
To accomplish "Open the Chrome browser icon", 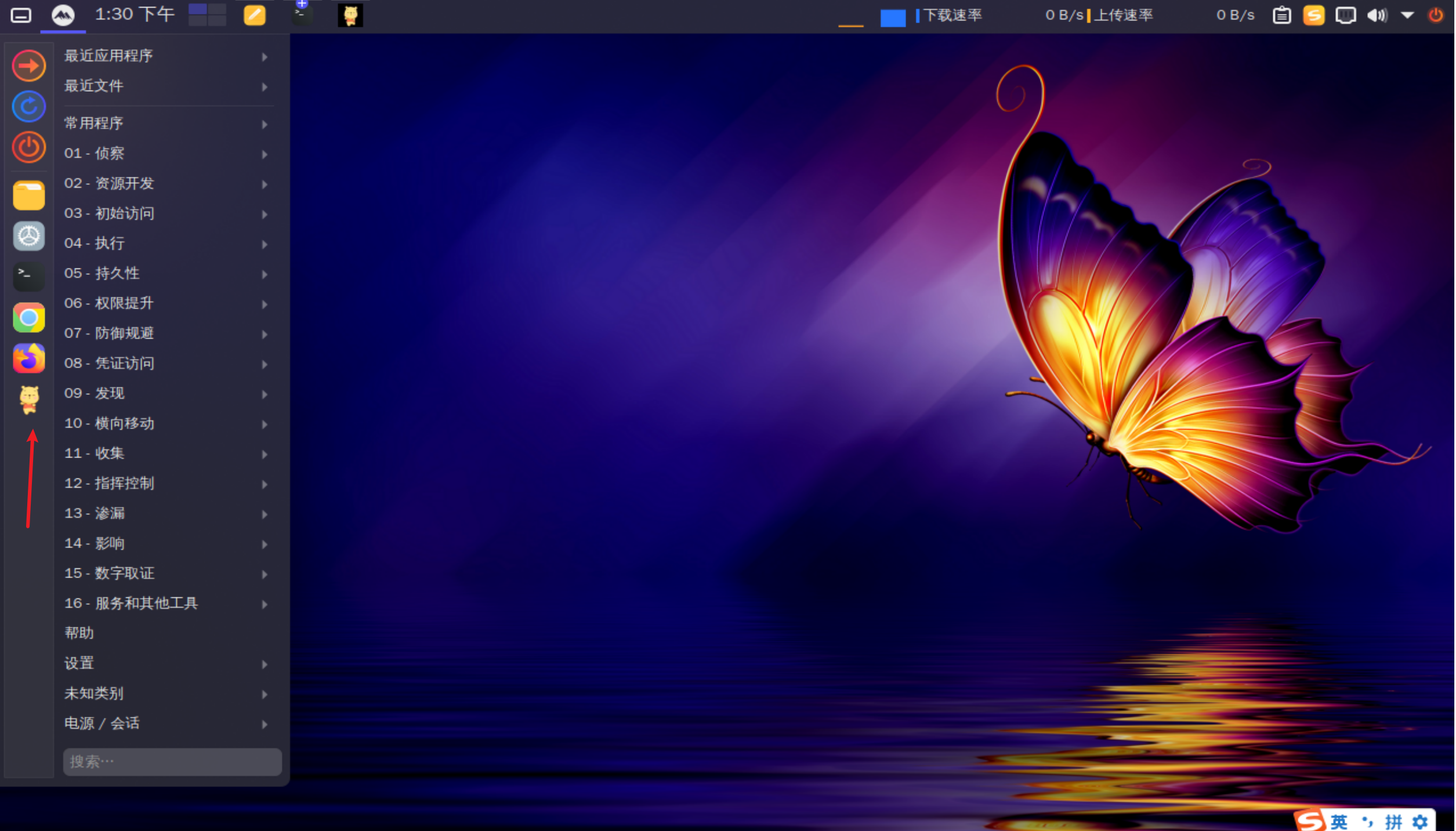I will [28, 317].
